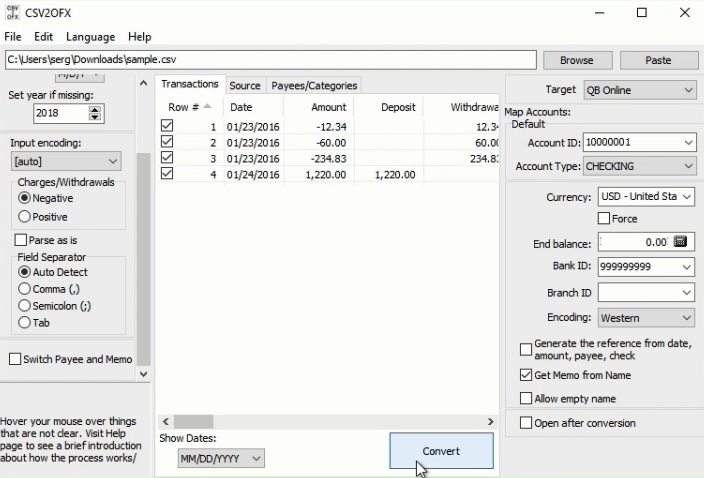Image resolution: width=704 pixels, height=478 pixels.
Task: Open the Language menu
Action: click(90, 37)
